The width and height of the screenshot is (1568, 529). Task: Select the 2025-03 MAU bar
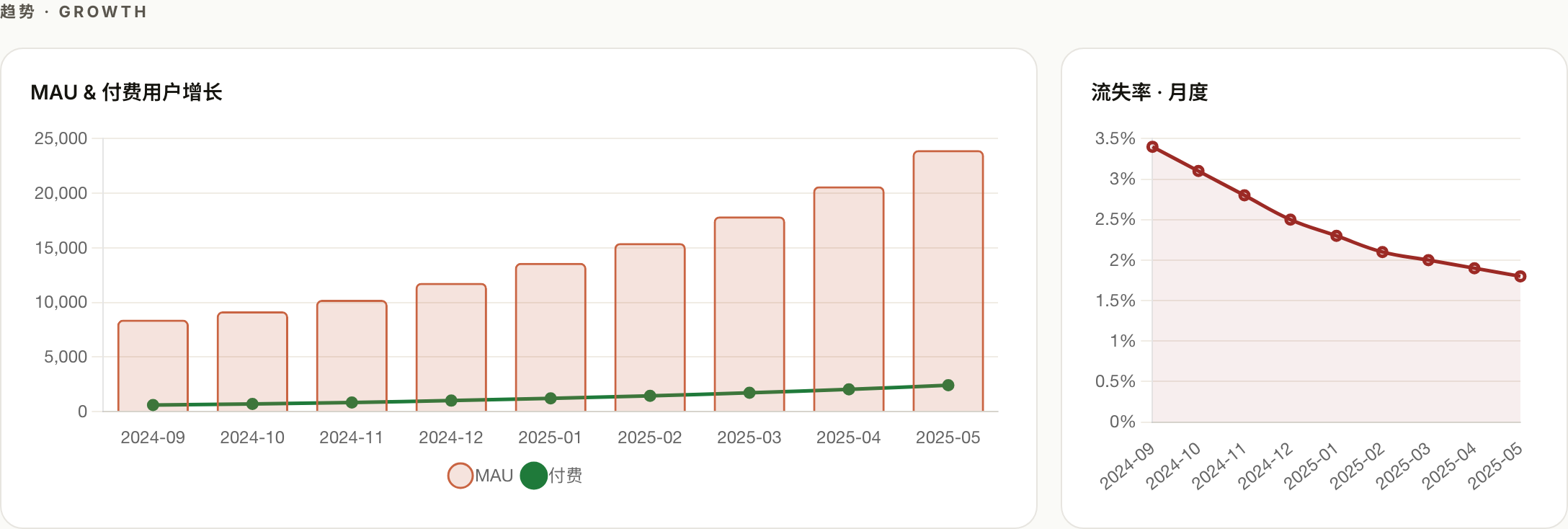click(749, 314)
